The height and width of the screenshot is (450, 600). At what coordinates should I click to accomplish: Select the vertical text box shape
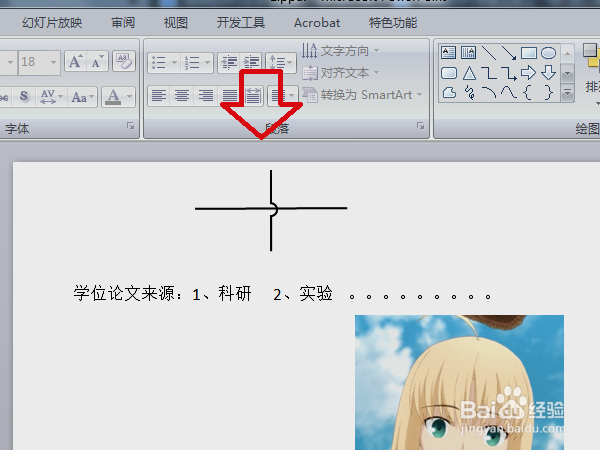click(468, 52)
